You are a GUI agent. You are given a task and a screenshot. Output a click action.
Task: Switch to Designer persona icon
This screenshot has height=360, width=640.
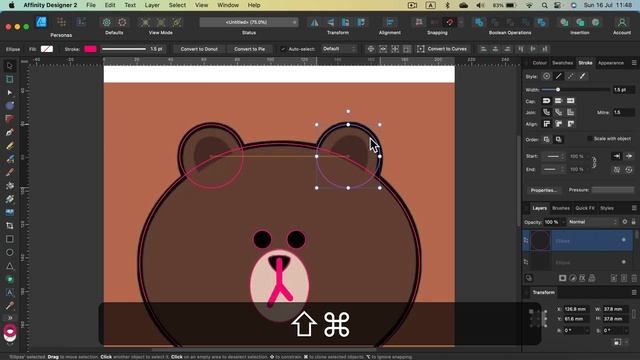(41, 22)
